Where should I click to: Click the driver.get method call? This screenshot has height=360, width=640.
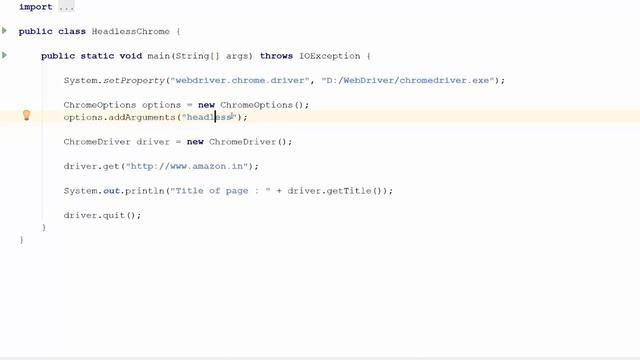tap(91, 166)
